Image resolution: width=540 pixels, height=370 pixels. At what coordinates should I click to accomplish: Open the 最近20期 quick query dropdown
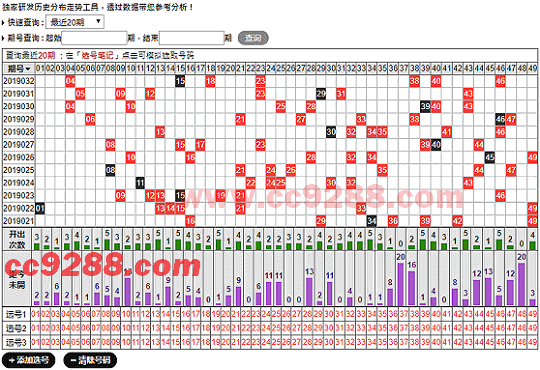(75, 22)
